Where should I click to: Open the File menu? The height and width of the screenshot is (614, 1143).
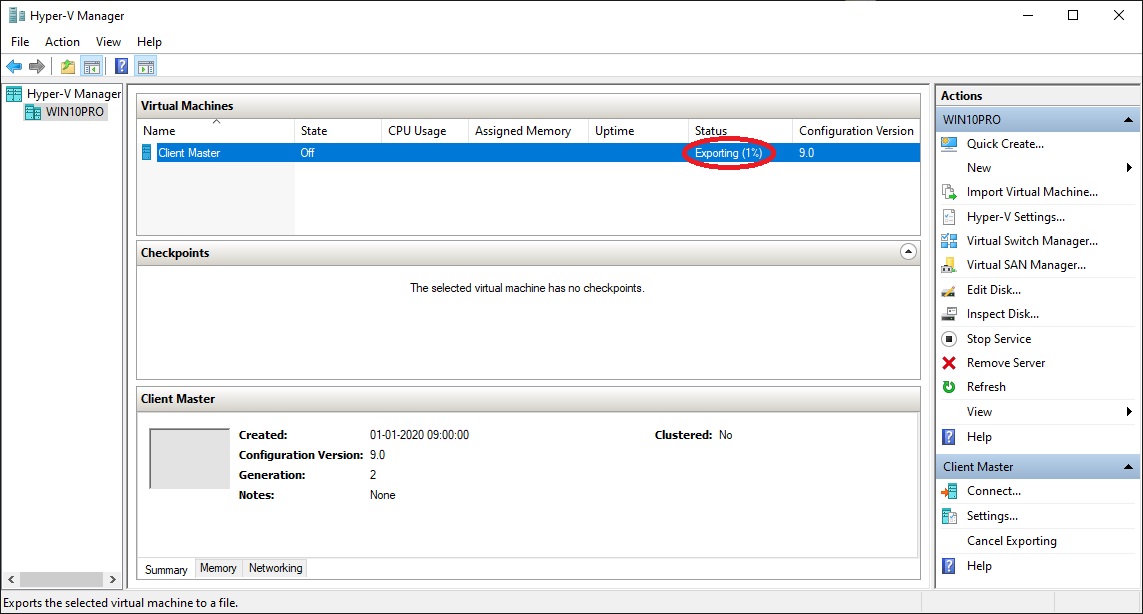(20, 42)
